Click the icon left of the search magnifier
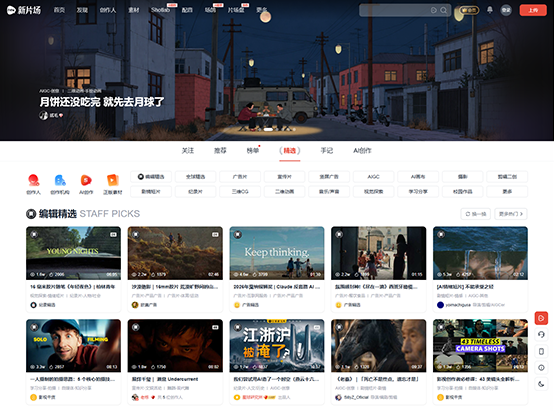Screen dimensions: 554x415 tap(434, 10)
